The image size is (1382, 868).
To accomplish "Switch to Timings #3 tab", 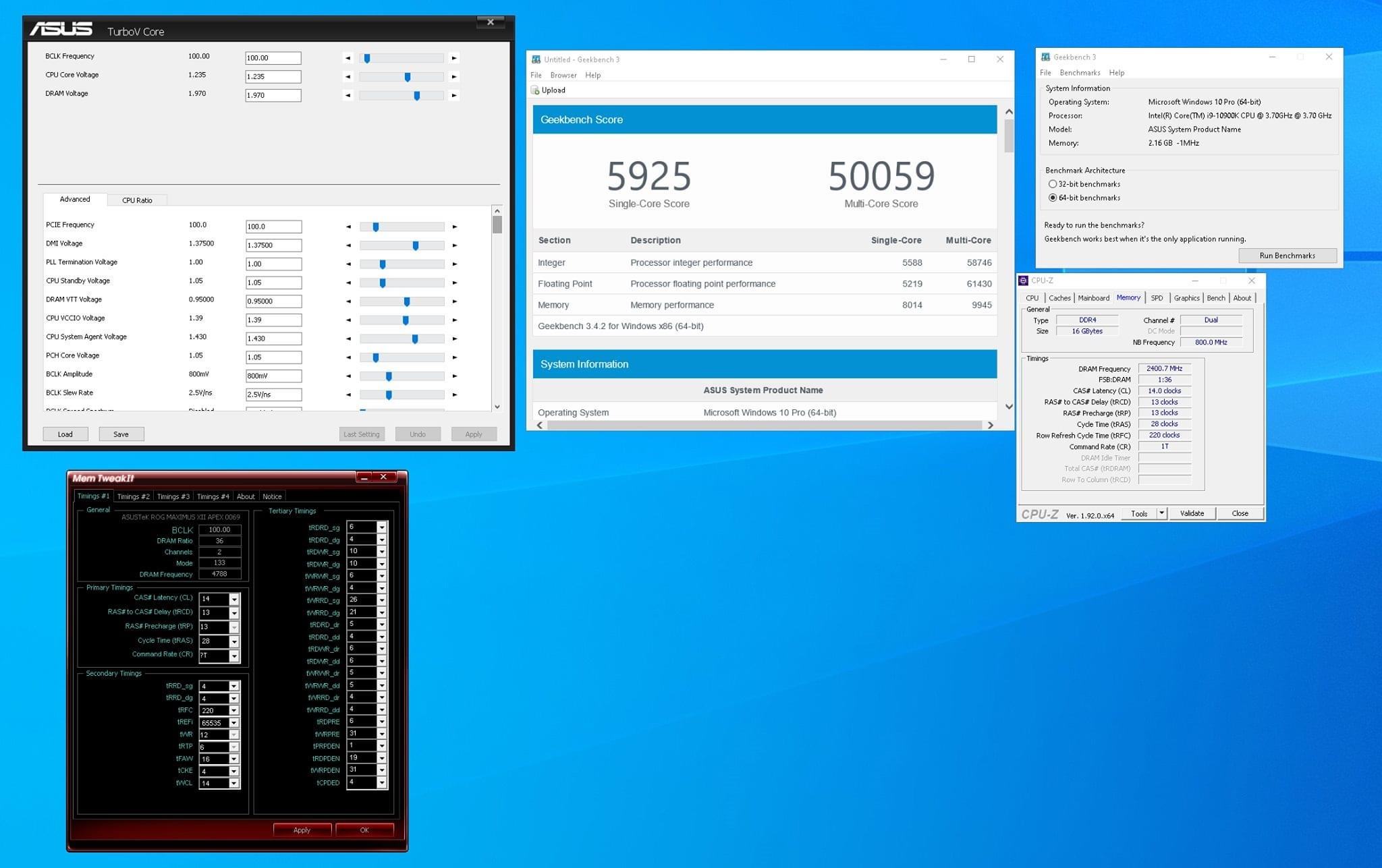I will 173,496.
